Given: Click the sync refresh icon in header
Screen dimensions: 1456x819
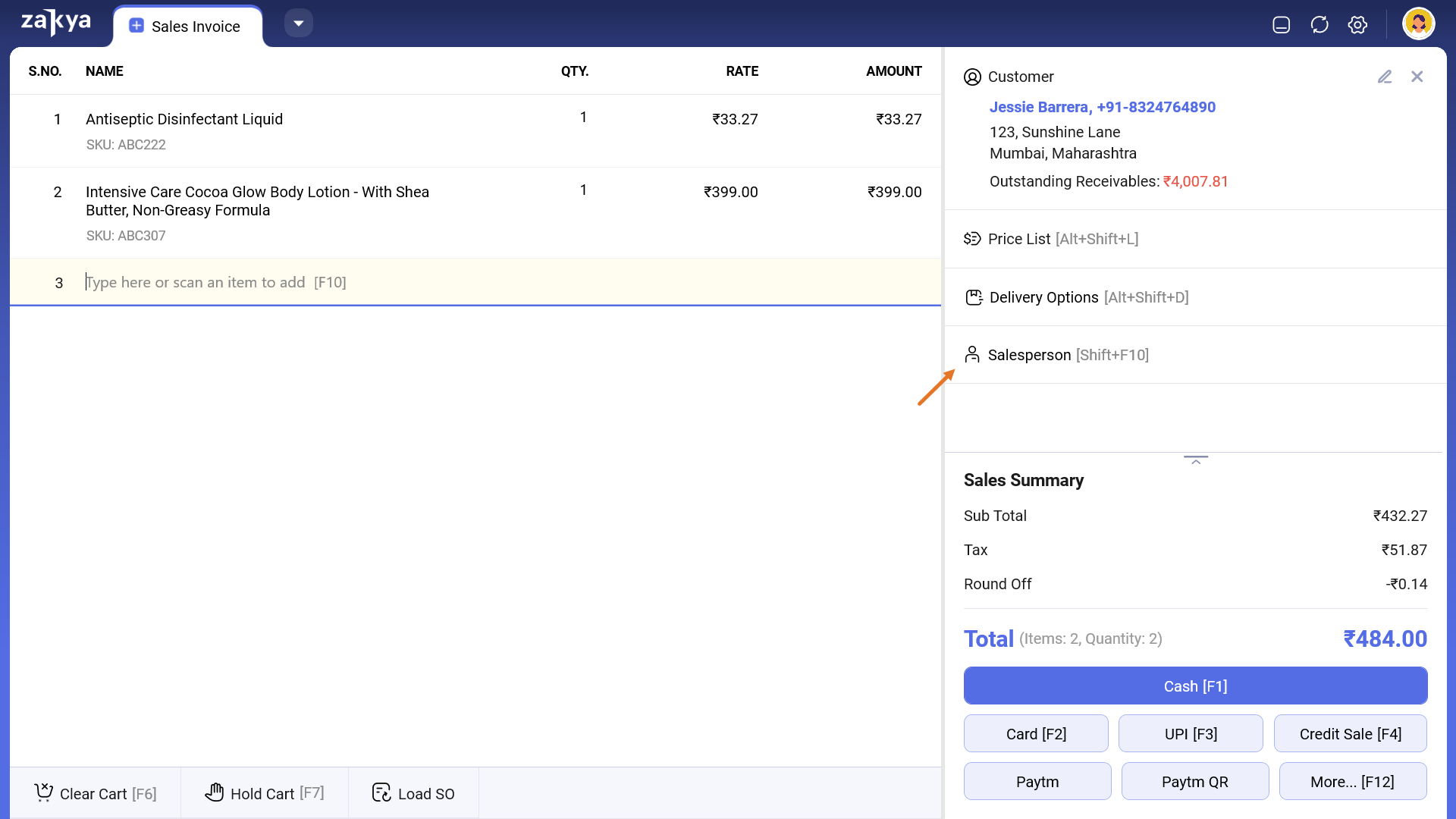Looking at the screenshot, I should pos(1319,25).
